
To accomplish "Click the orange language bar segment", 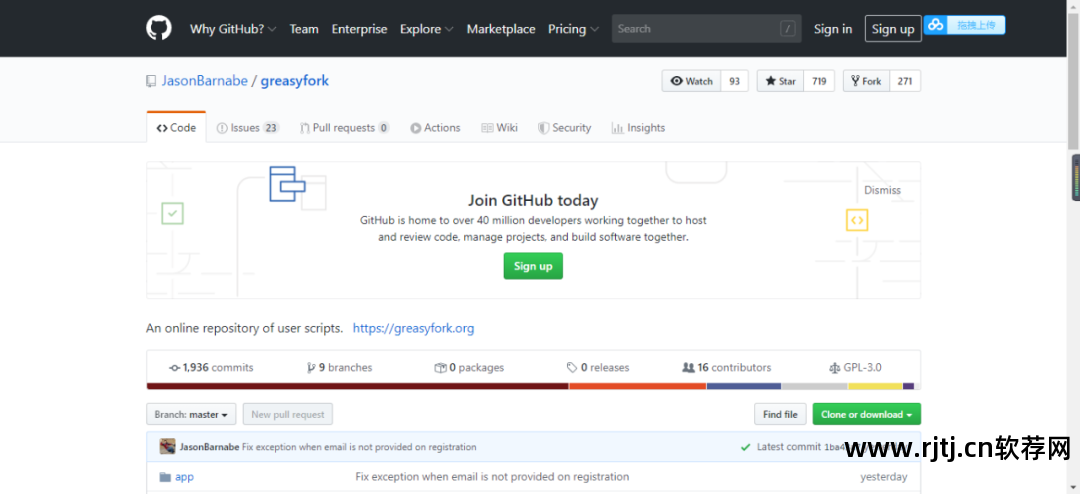I will 638,386.
